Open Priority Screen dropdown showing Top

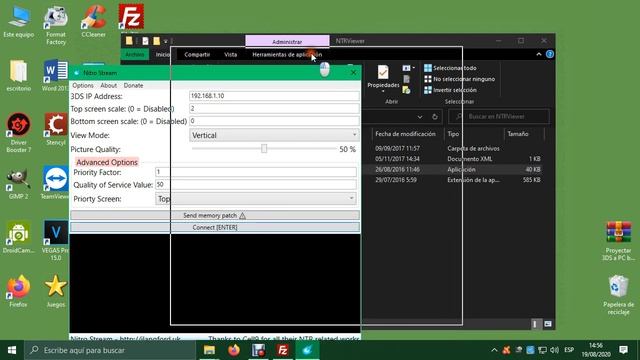tap(256, 199)
